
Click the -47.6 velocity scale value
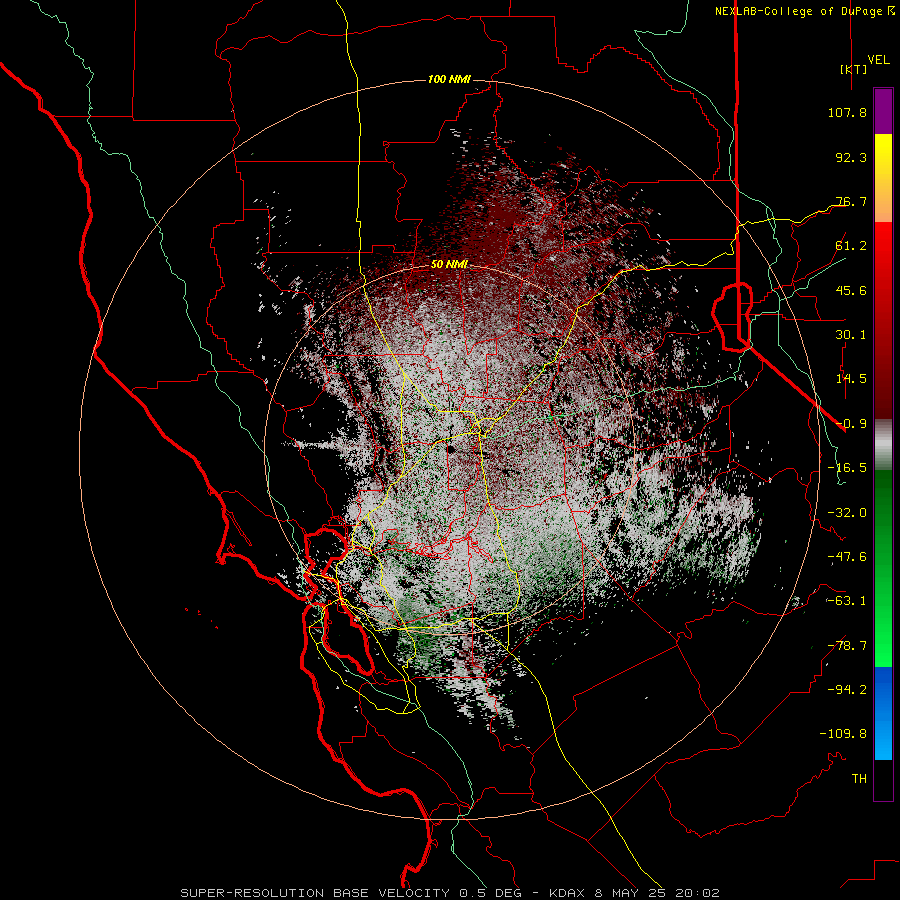click(x=847, y=557)
